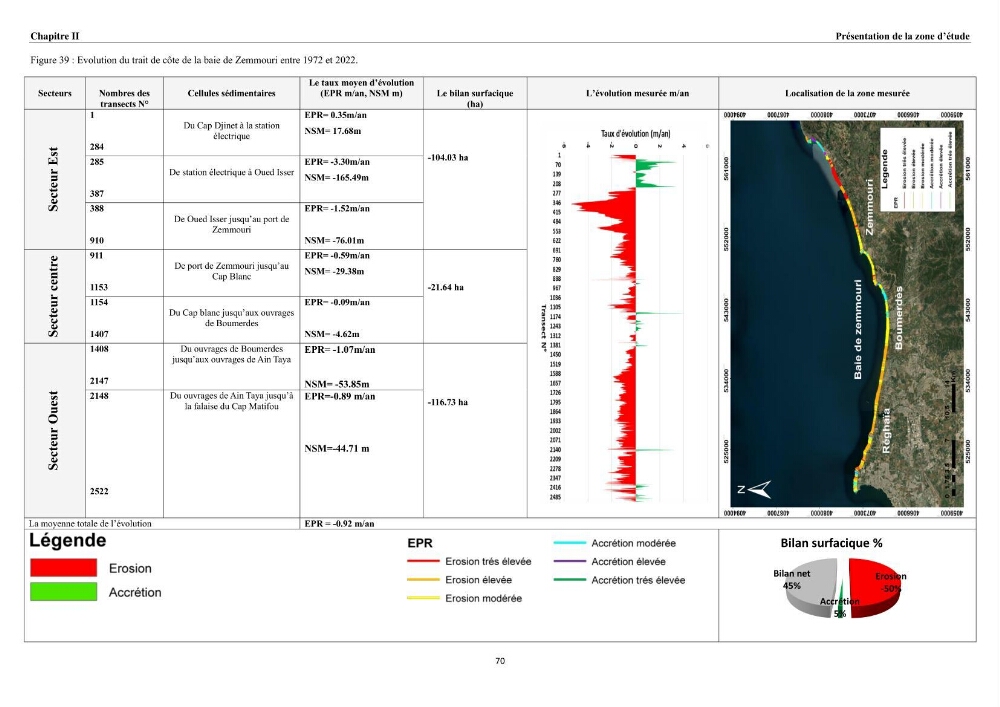This screenshot has width=1000, height=707.
Task: Click the 'Secteurs' column header
Action: tap(55, 93)
